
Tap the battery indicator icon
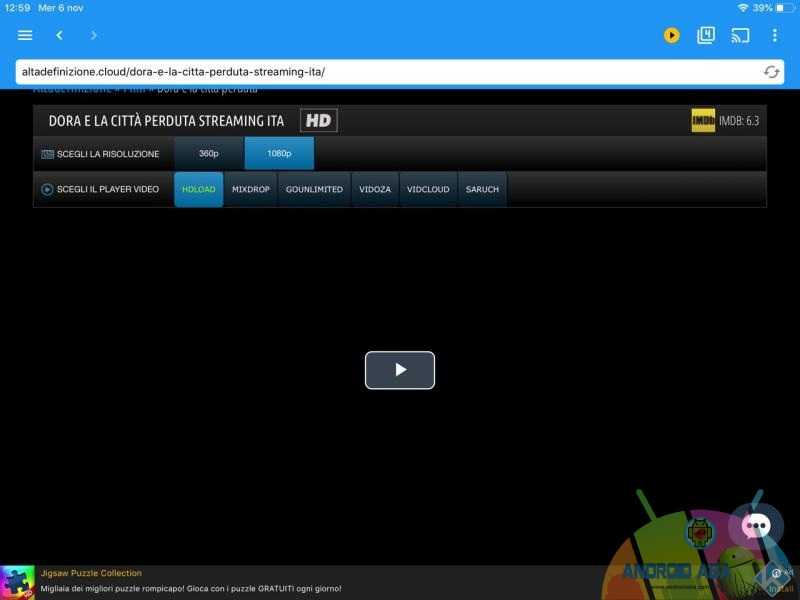pyautogui.click(x=784, y=8)
